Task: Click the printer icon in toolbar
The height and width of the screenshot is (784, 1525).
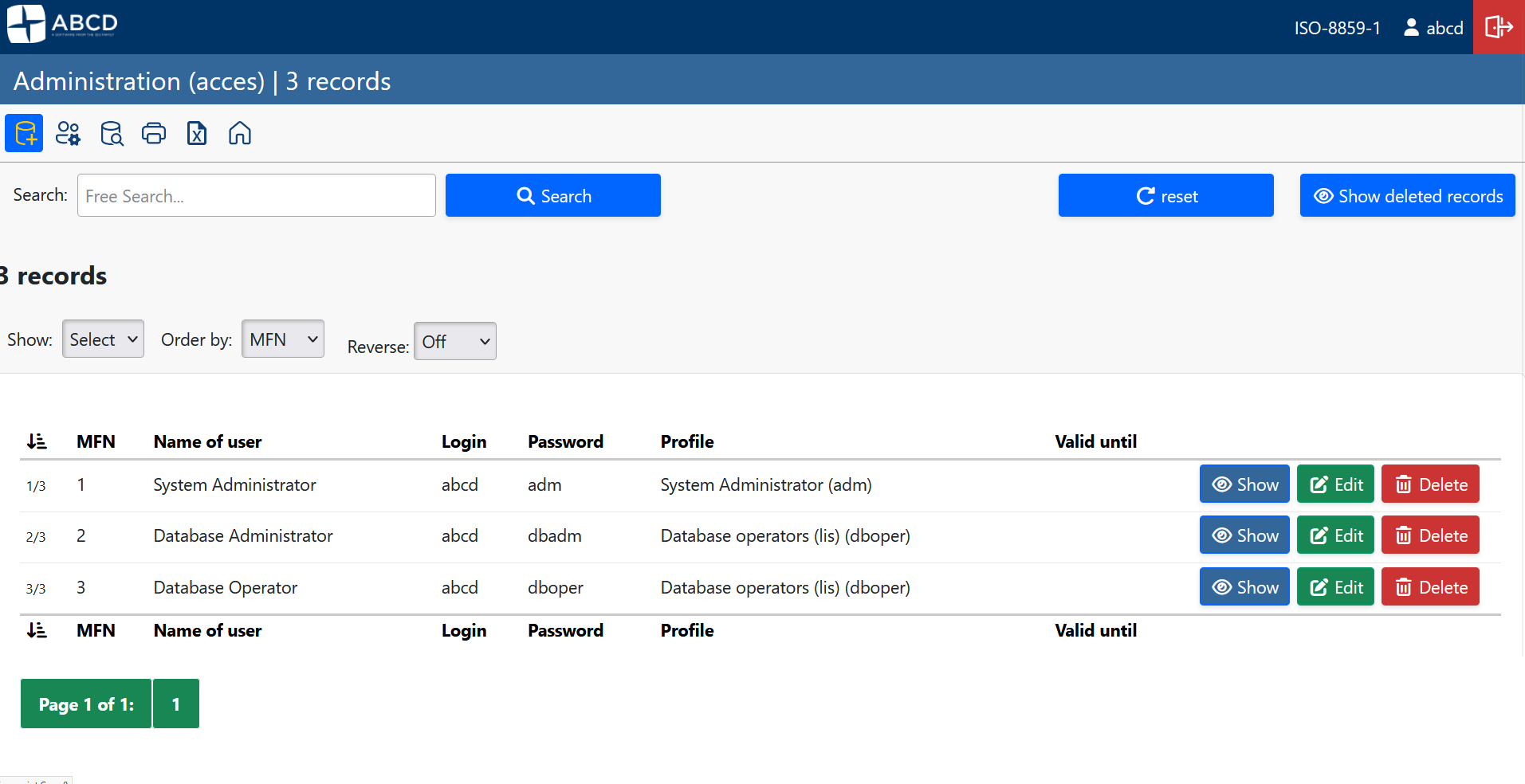Action: click(x=154, y=133)
